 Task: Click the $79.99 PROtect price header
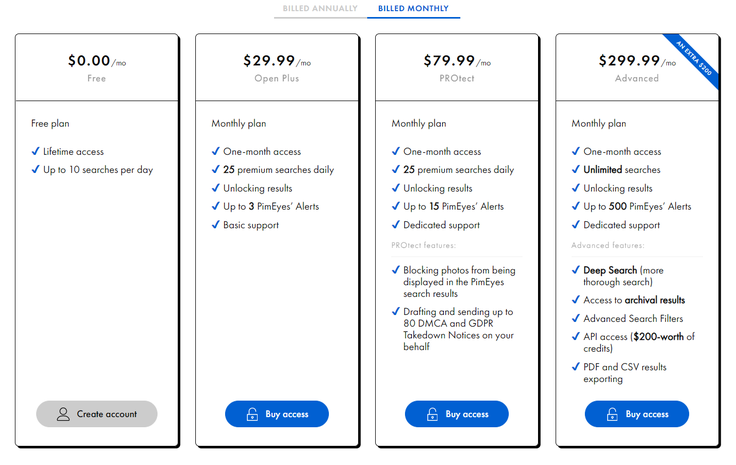click(457, 68)
